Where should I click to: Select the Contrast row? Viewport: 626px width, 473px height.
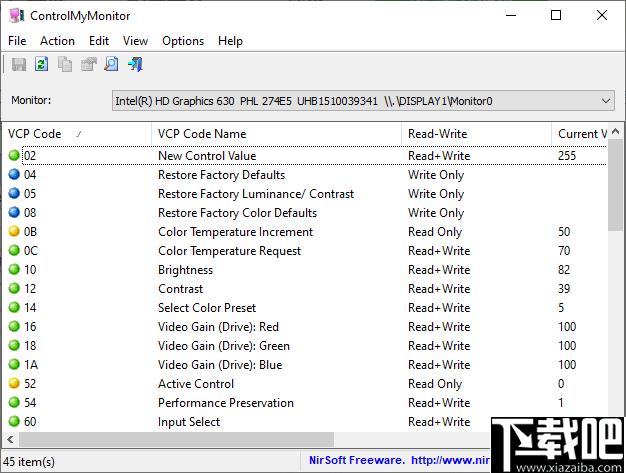[305, 288]
